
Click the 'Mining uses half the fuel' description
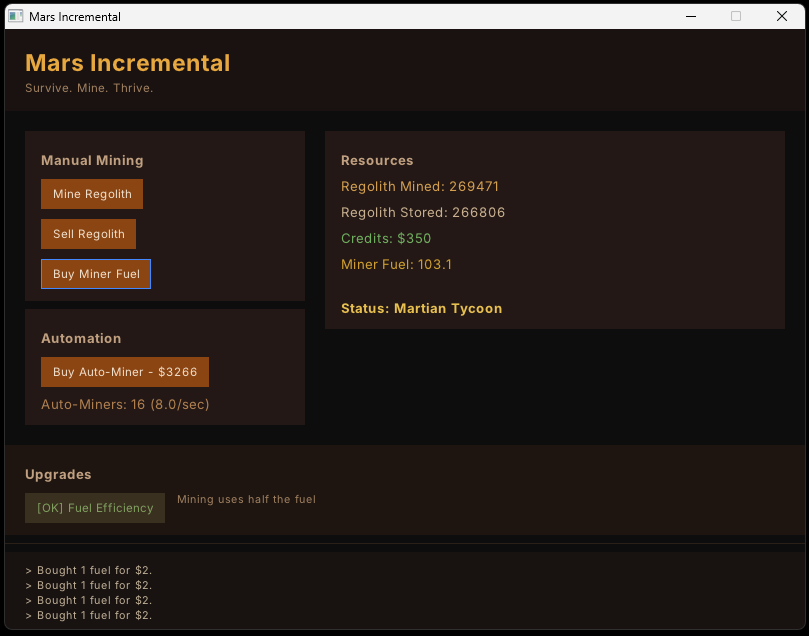pos(247,499)
